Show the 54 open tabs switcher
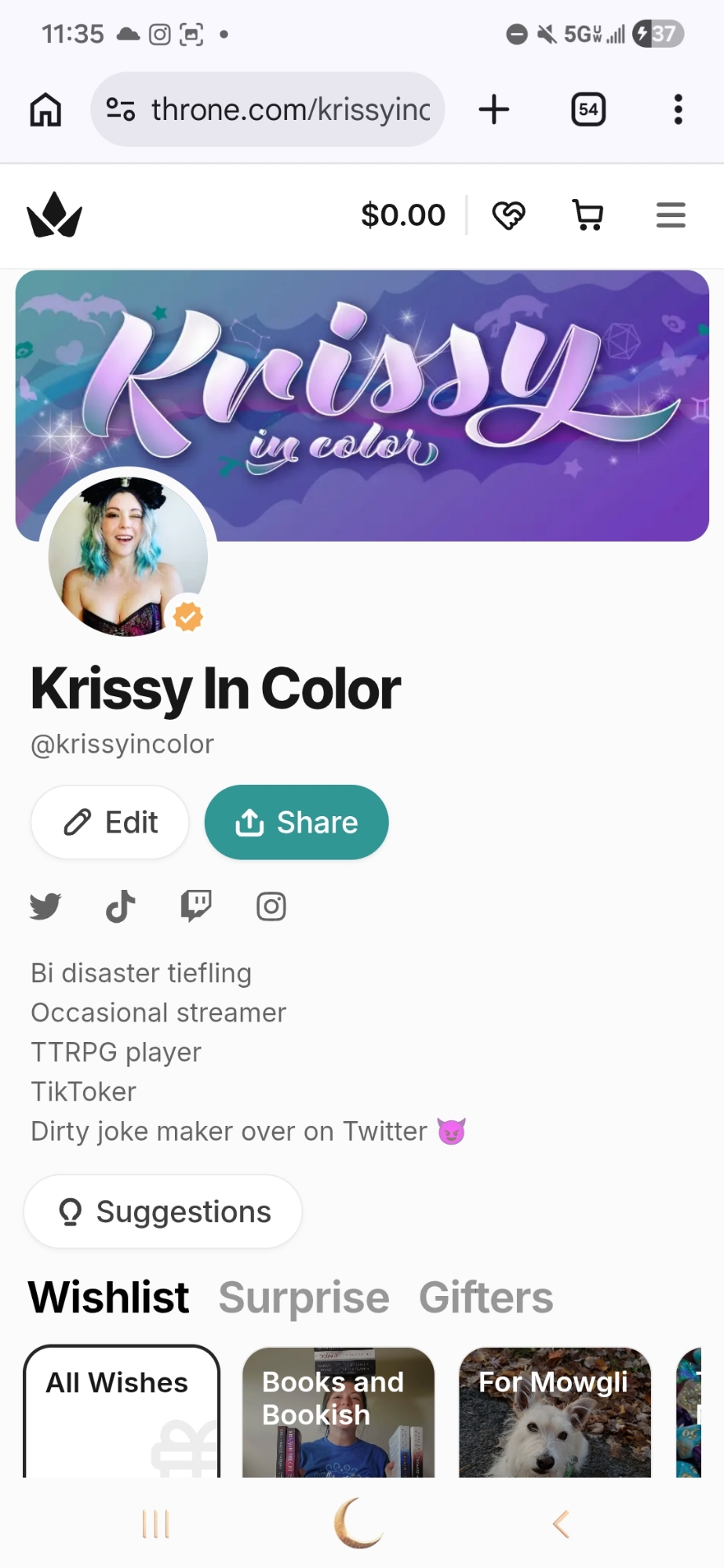 (x=588, y=110)
